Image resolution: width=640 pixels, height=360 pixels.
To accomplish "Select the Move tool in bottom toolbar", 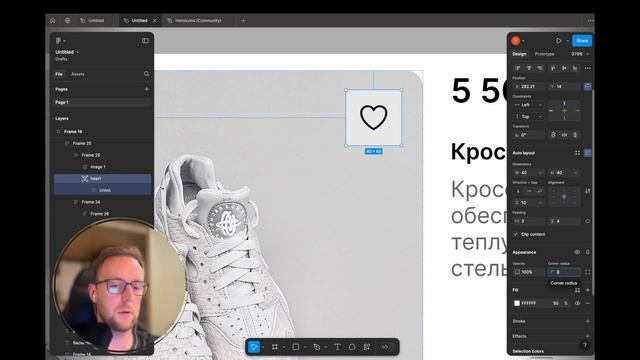I will click(x=253, y=347).
